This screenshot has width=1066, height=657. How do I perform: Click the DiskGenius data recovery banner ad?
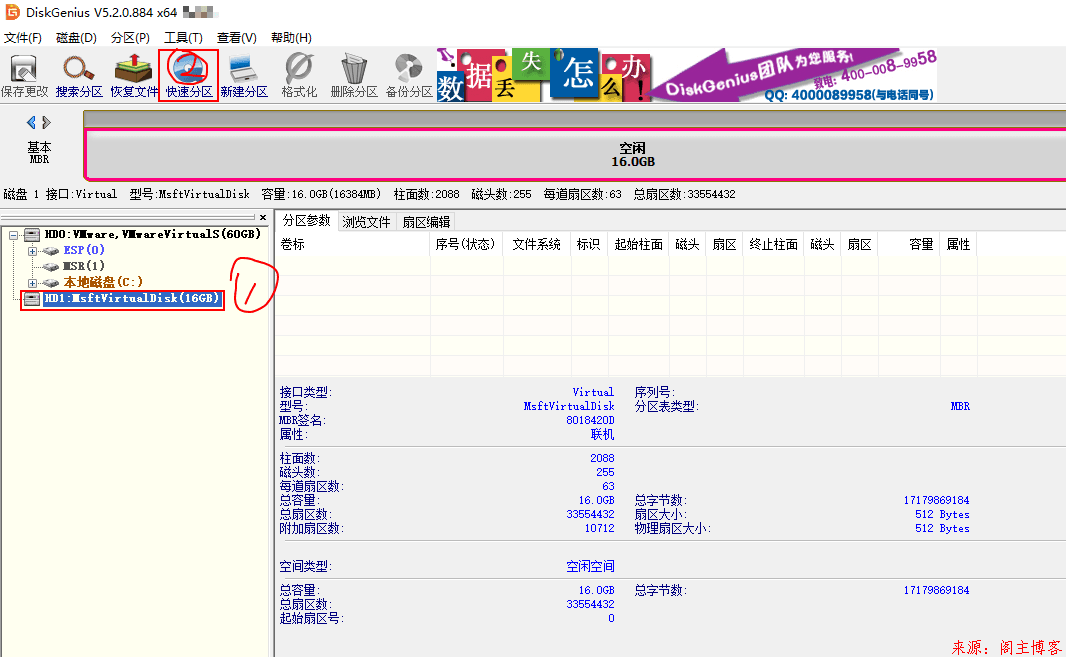tap(687, 75)
